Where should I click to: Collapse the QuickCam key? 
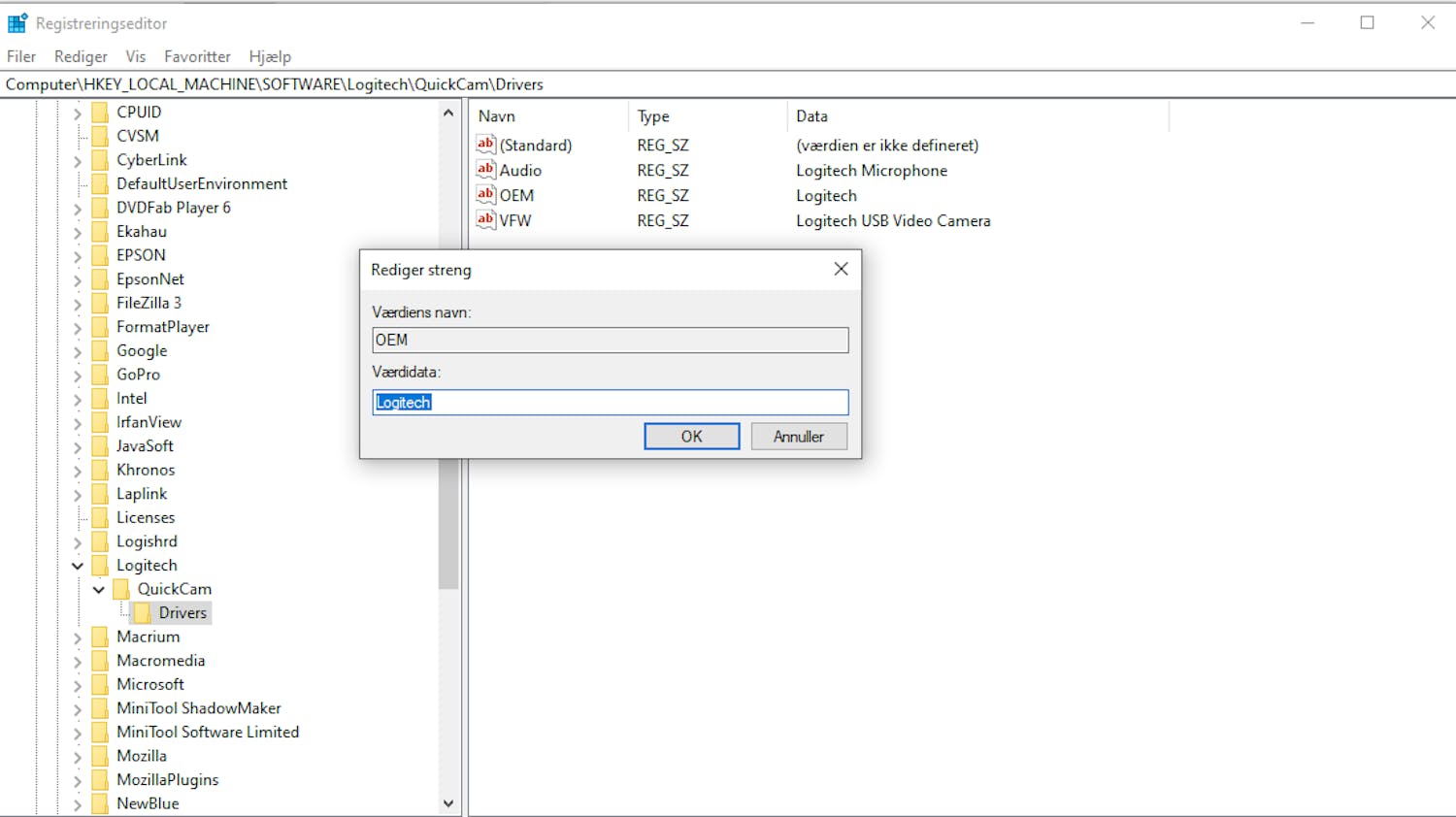click(98, 588)
